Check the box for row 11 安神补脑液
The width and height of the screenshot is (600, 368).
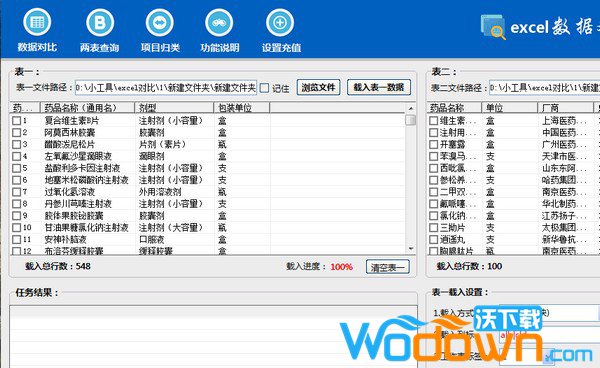16,239
